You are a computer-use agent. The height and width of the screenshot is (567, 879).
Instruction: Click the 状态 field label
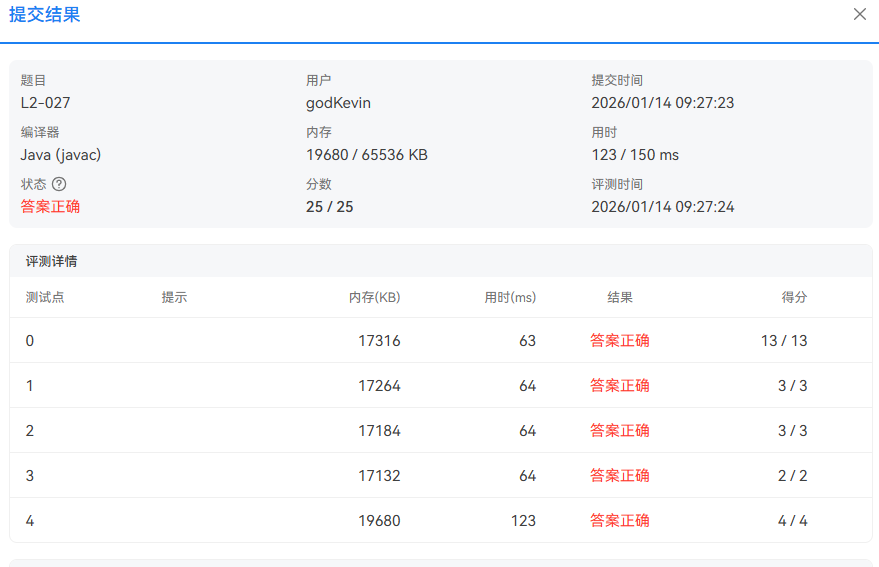[34, 184]
